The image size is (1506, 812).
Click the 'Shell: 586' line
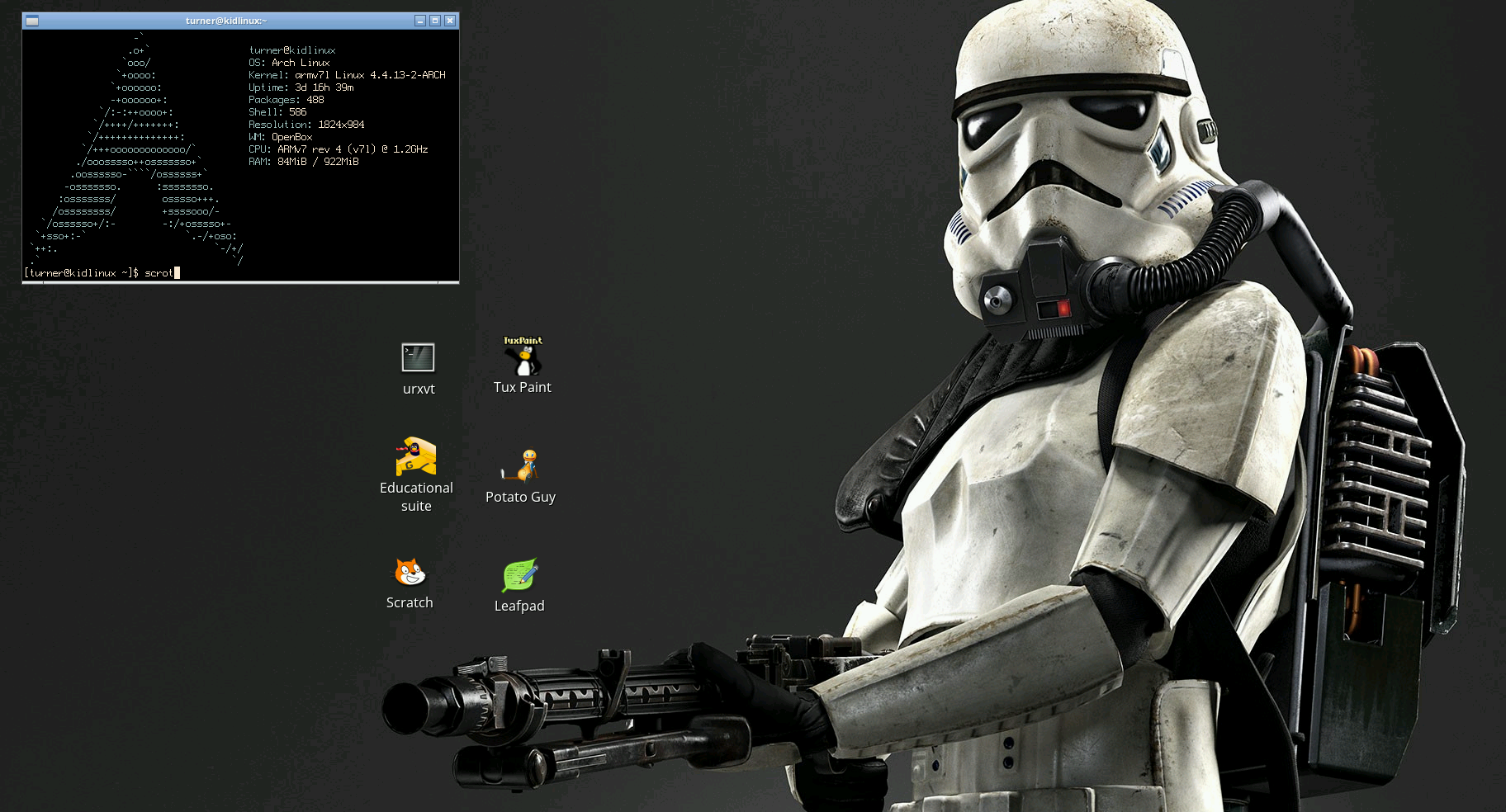pyautogui.click(x=277, y=112)
